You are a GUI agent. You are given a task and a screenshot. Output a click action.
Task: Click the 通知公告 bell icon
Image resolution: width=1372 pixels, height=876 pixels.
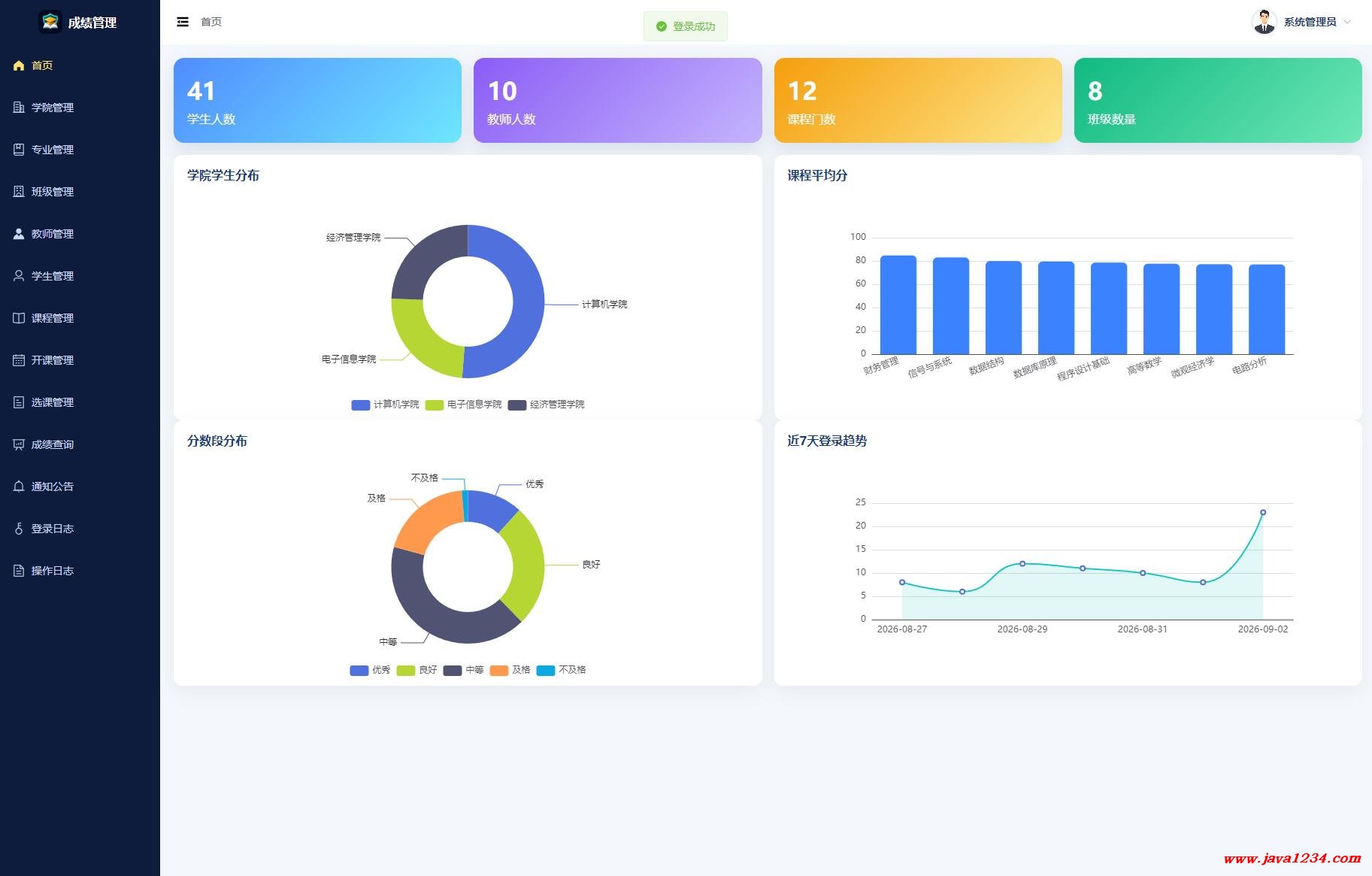(19, 486)
